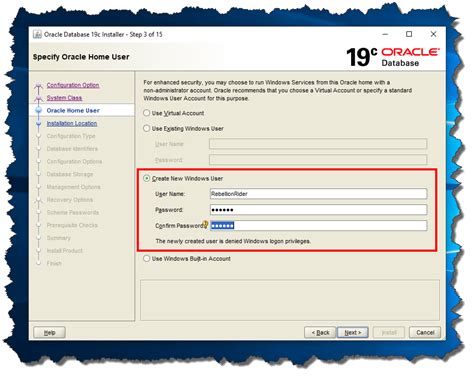Click the Finish step label
The width and height of the screenshot is (474, 377).
coord(54,263)
